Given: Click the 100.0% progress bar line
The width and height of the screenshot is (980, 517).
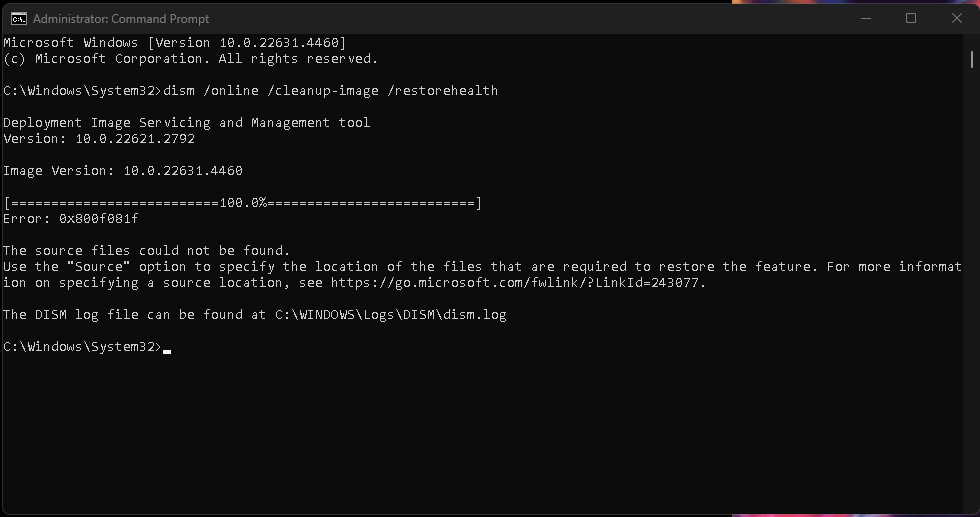Looking at the screenshot, I should (242, 203).
